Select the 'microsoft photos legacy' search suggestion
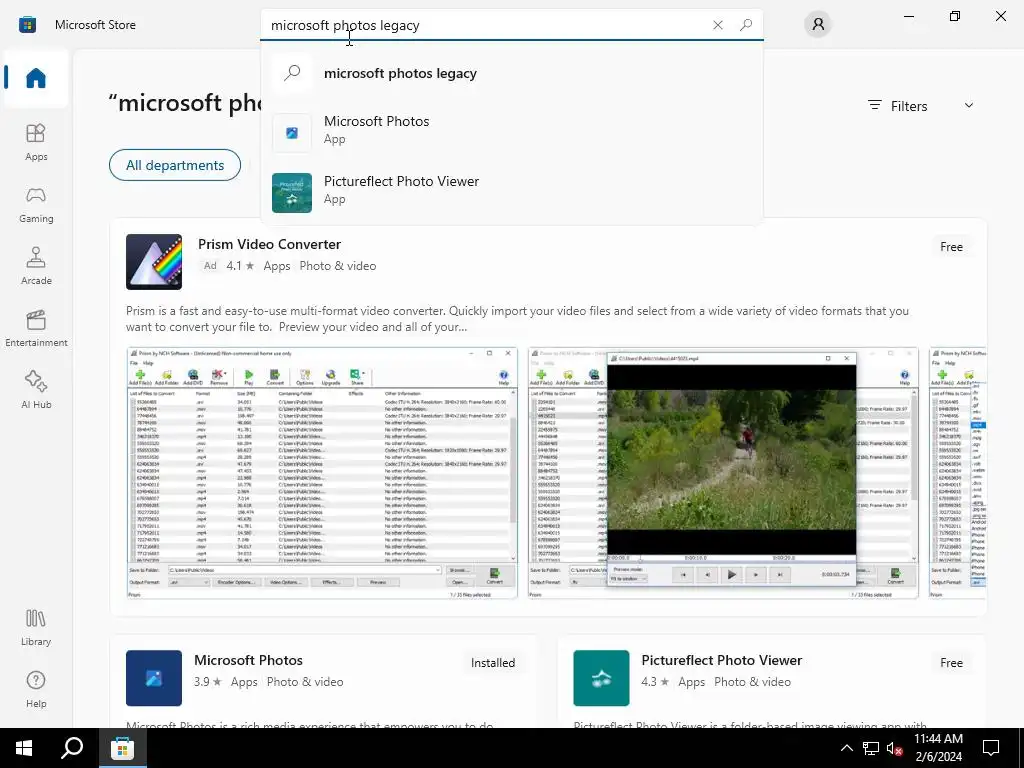Screen dimensions: 1024x768 tap(511, 73)
